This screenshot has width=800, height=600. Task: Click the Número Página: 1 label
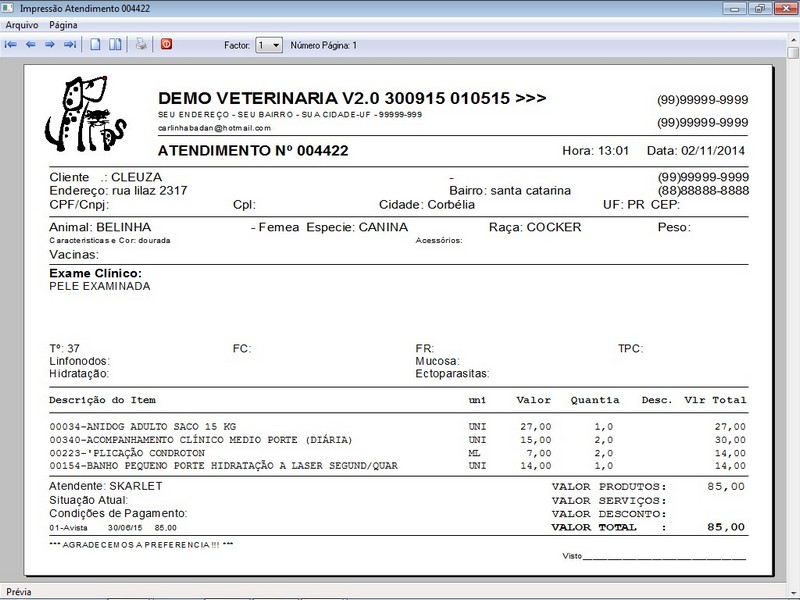click(324, 45)
